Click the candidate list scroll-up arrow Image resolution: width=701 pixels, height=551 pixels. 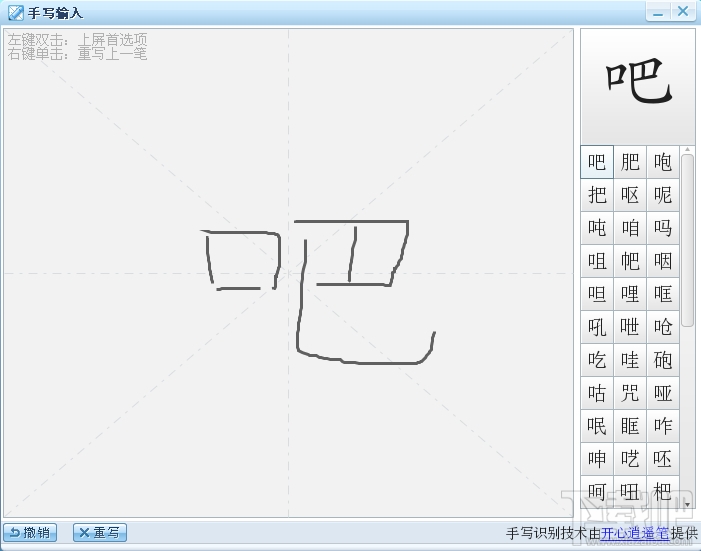click(x=688, y=149)
